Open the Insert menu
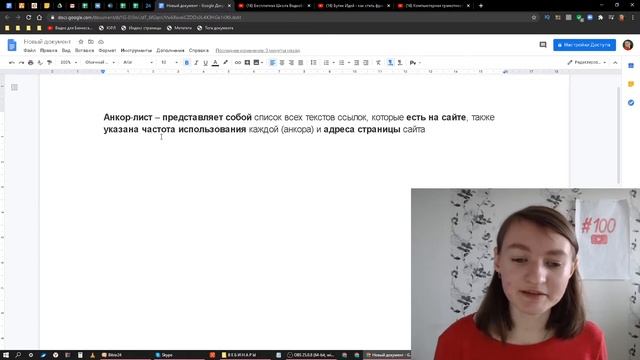The image size is (640, 360). click(x=84, y=50)
